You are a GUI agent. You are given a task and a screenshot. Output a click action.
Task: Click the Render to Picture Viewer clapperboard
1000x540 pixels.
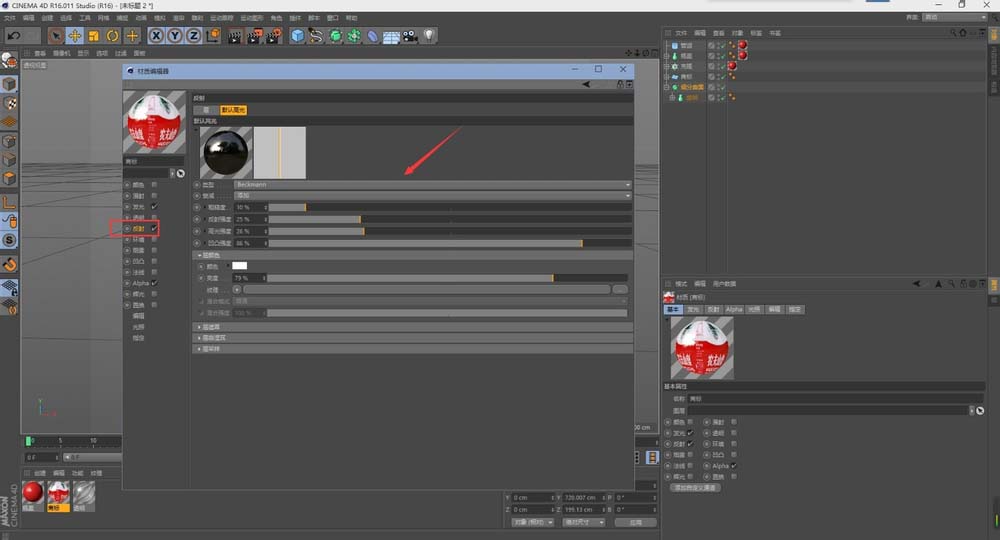pyautogui.click(x=254, y=35)
